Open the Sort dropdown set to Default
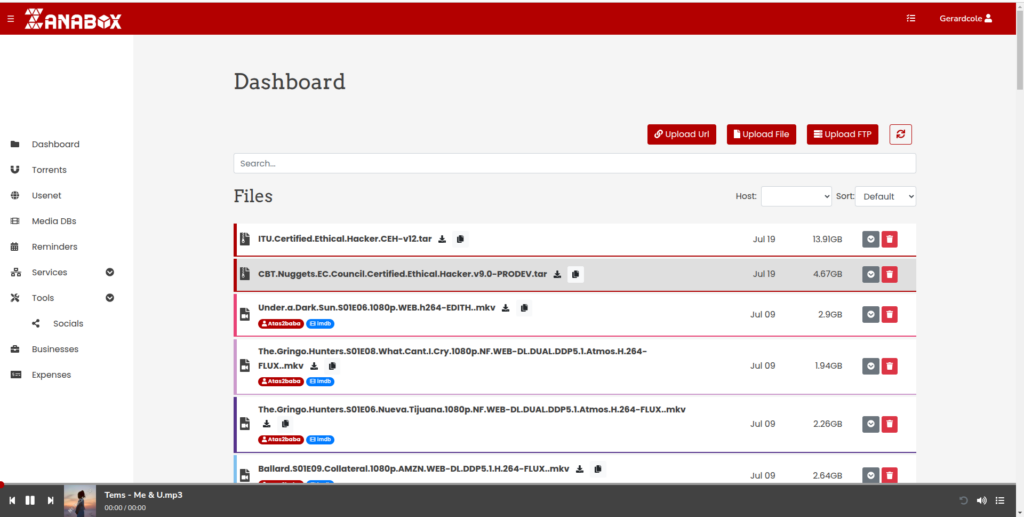 pyautogui.click(x=885, y=196)
